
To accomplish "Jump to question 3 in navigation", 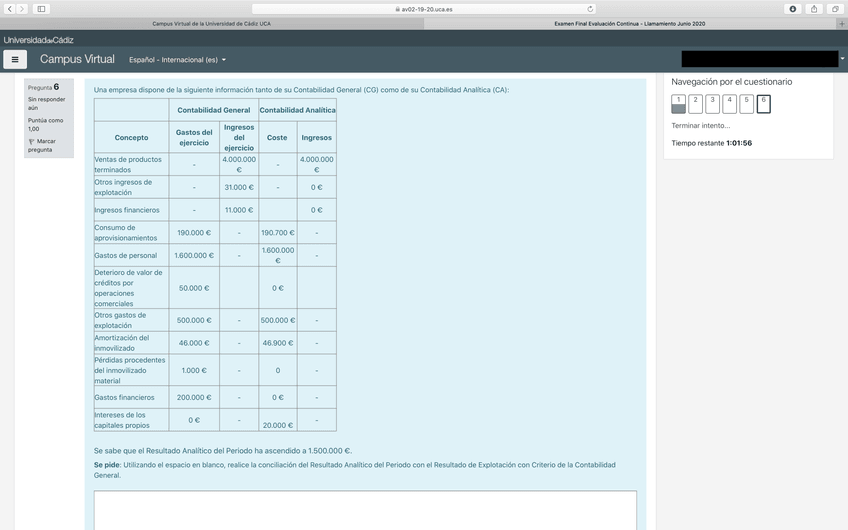I will (712, 104).
